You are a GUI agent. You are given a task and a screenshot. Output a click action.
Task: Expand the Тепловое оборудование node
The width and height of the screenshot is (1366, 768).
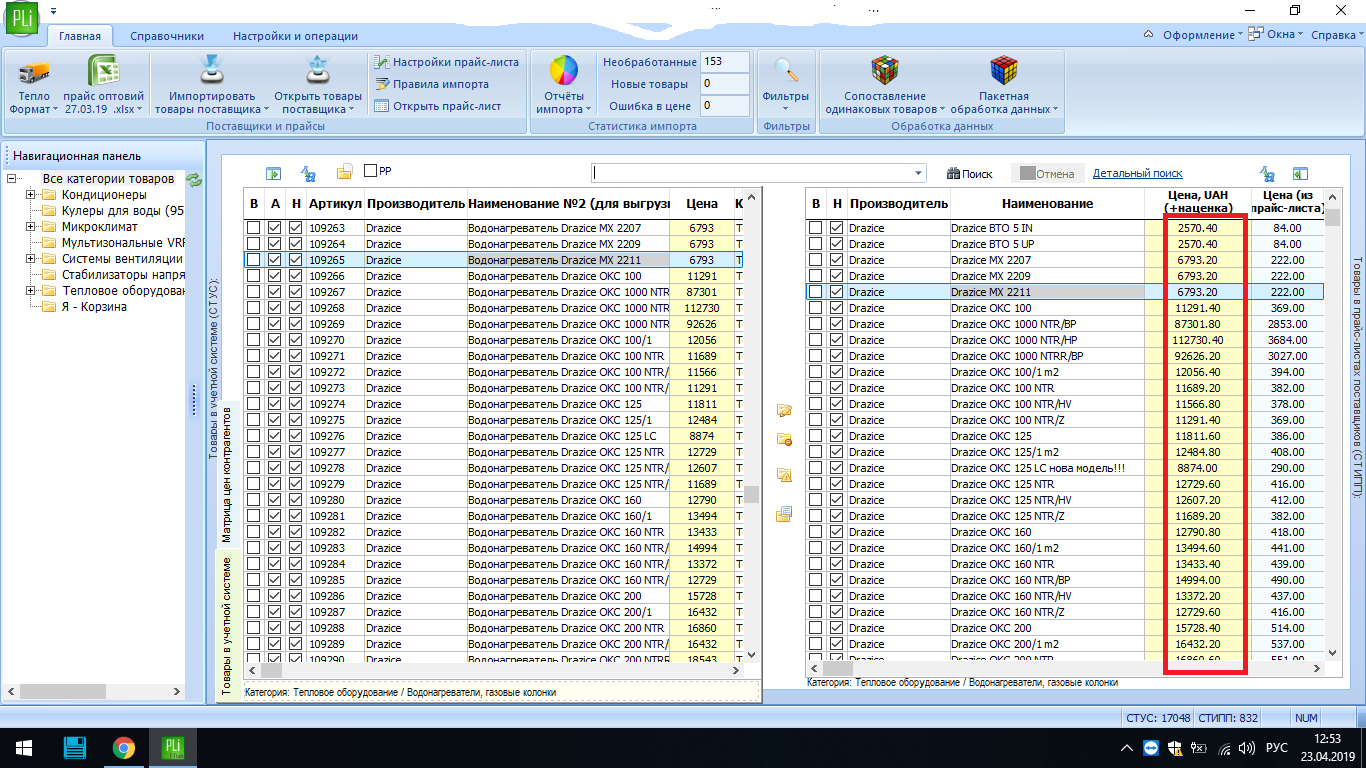pos(31,291)
